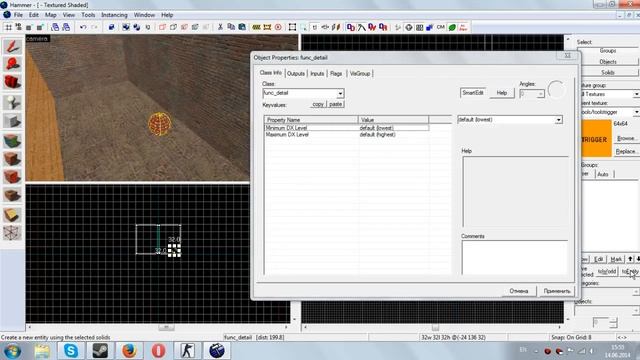
Task: Toggle radius culling red circle button
Action: click(278, 27)
